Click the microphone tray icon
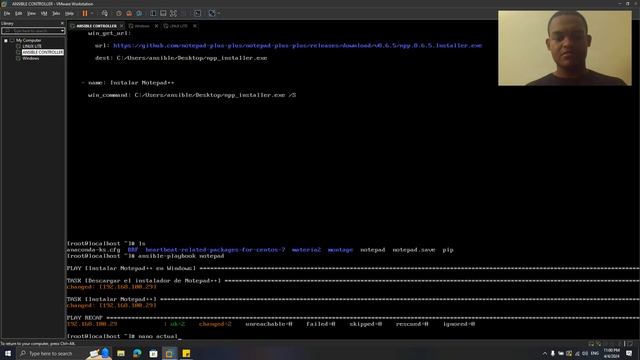Screen dimensions: 640x360 [x=553, y=353]
